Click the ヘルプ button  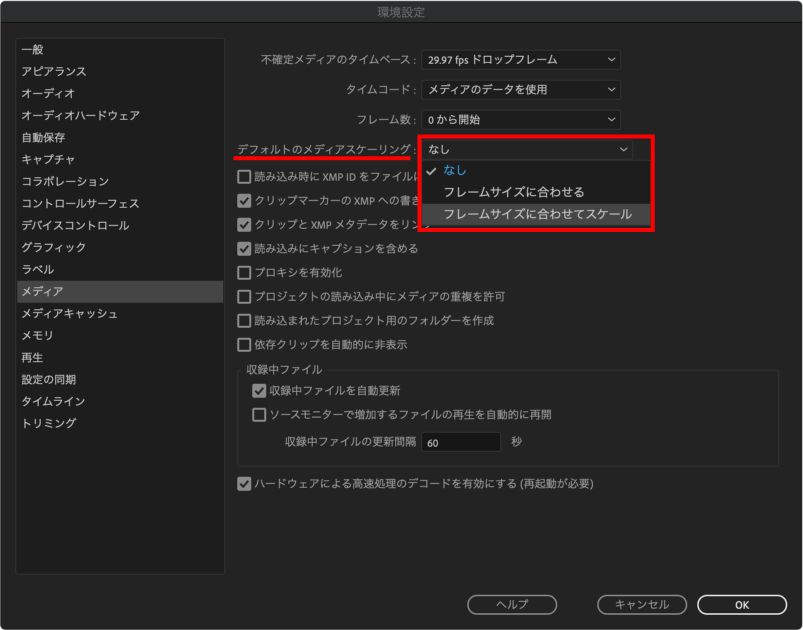tap(512, 604)
